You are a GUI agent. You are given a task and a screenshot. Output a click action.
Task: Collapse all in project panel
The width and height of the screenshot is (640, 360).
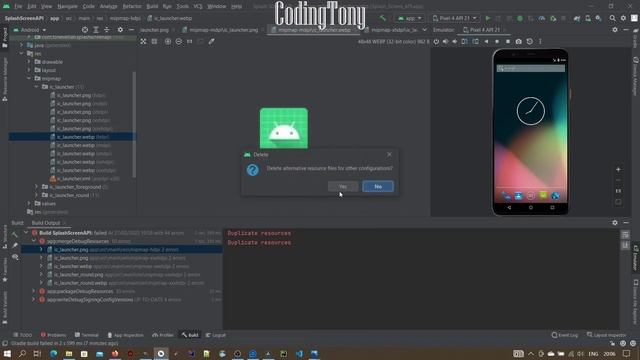coord(107,30)
